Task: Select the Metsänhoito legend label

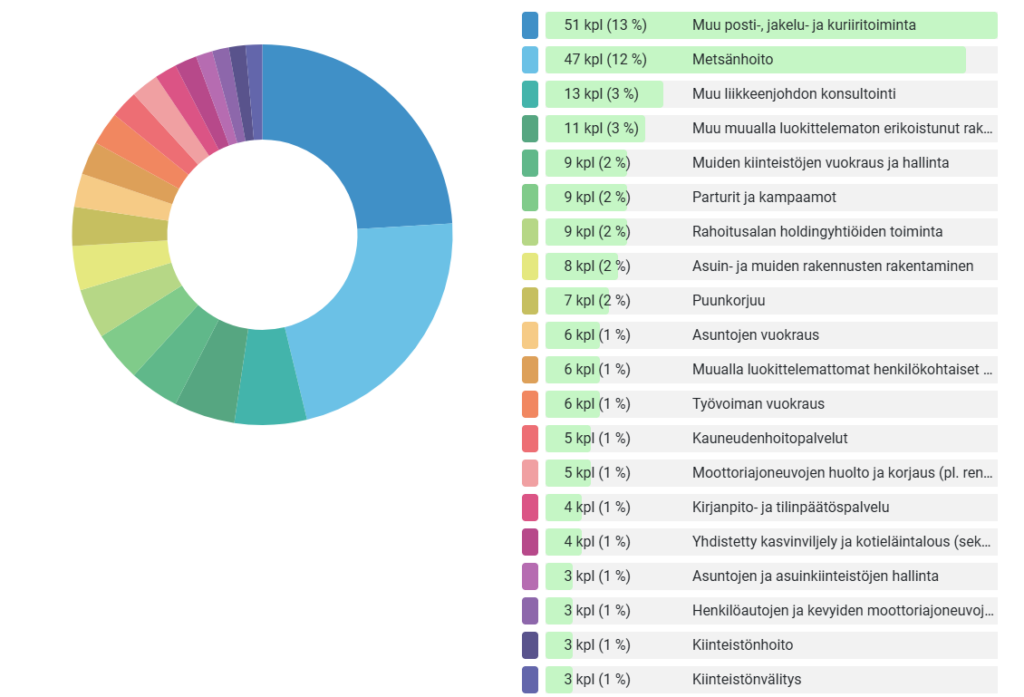Action: tap(732, 60)
